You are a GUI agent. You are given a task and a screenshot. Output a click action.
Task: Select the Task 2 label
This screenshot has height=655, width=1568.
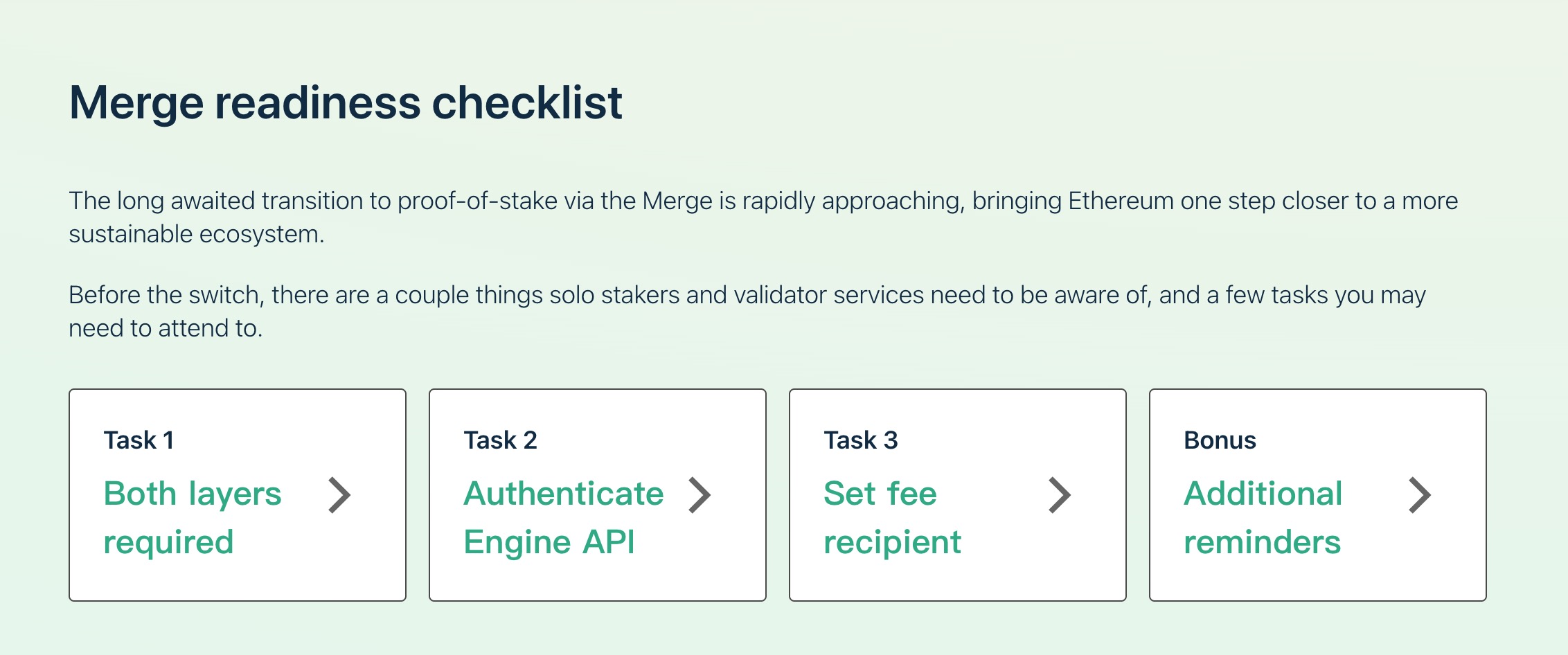pyautogui.click(x=500, y=440)
